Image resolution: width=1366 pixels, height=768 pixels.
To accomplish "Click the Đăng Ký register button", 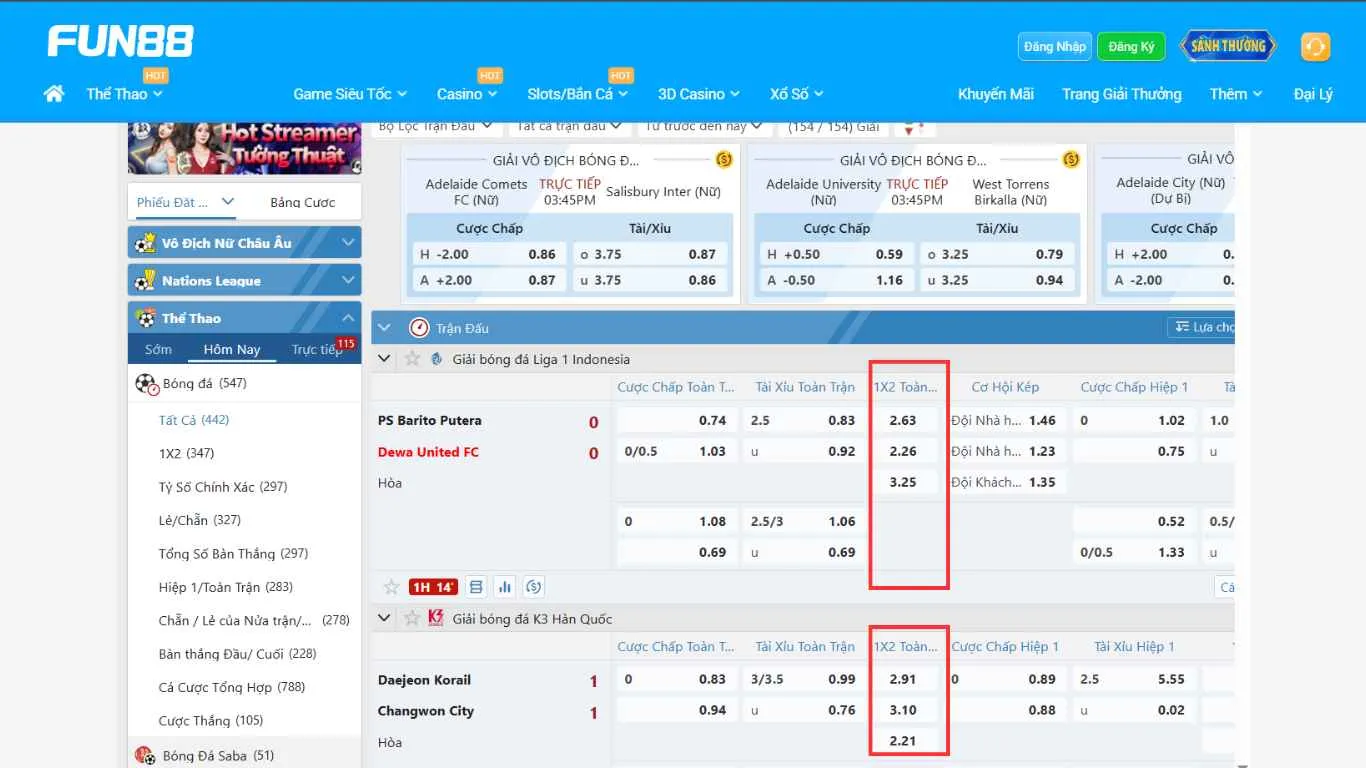I will click(x=1130, y=47).
